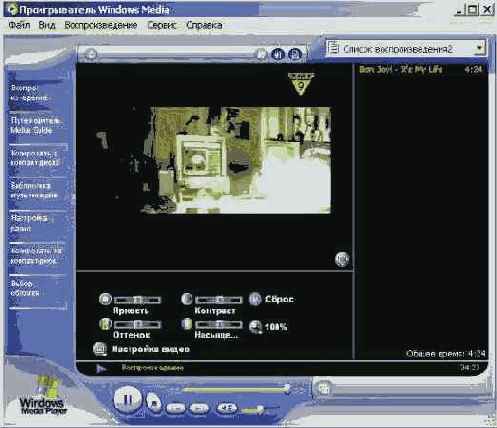This screenshot has width=497, height=428.
Task: Open the Выбор обложки skin chooser tab
Action: tap(25, 288)
